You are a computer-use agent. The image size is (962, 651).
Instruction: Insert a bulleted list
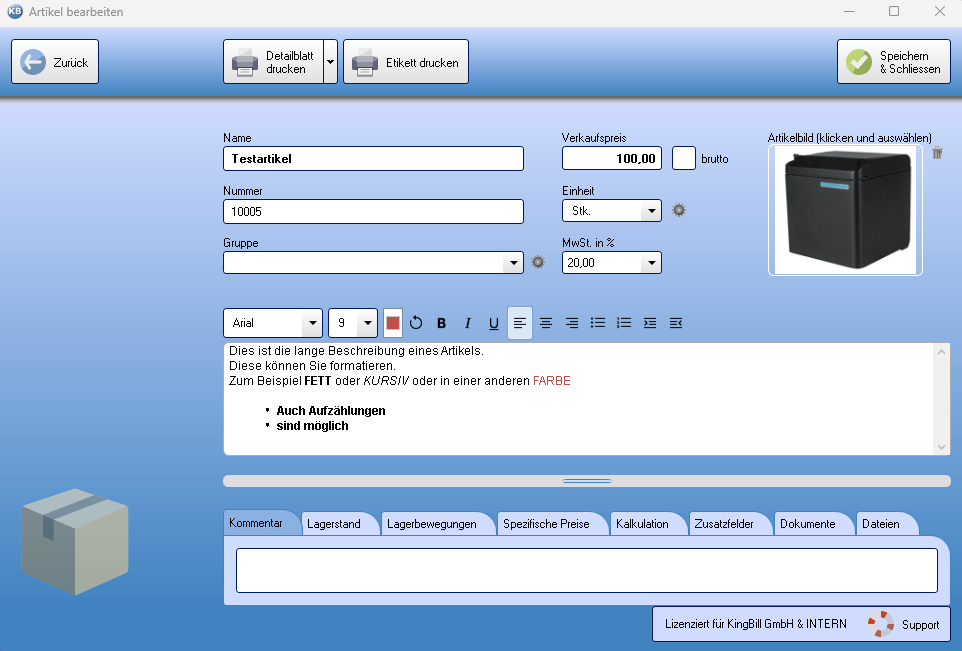pos(598,323)
